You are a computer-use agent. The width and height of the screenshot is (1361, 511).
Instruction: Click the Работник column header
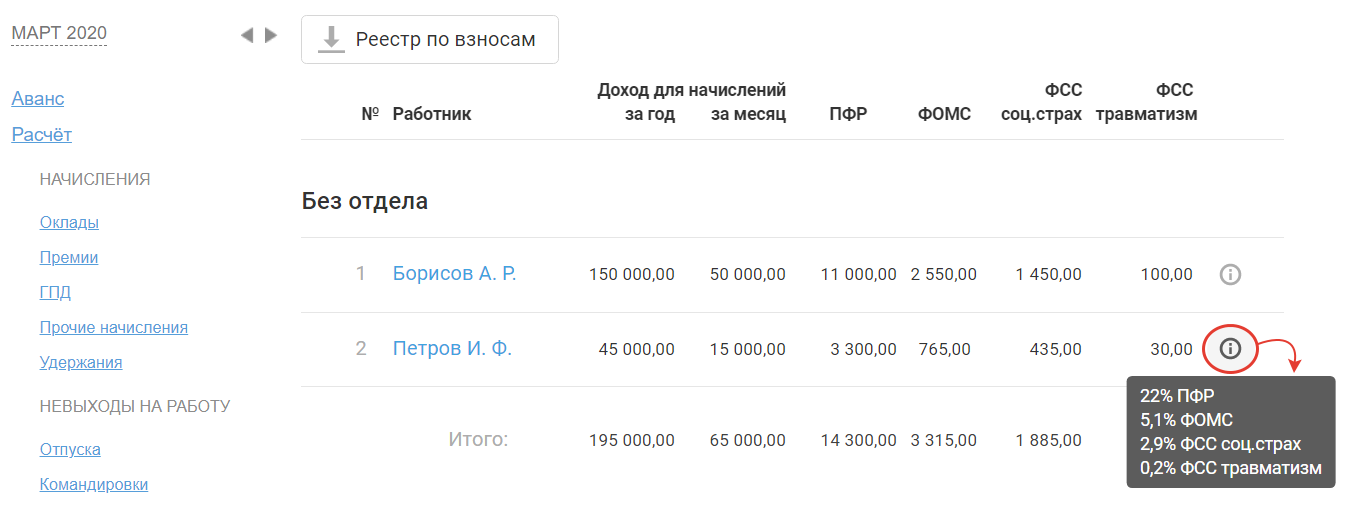tap(432, 114)
